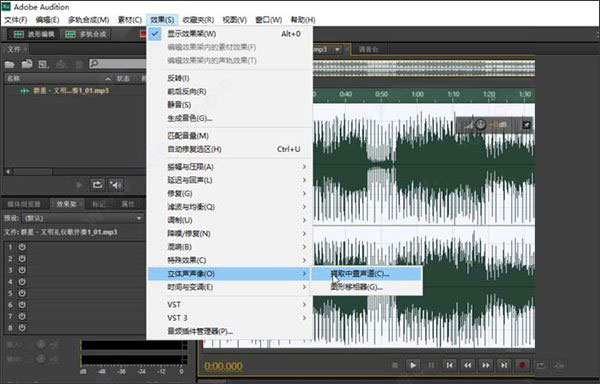Click the 效果(S) menu in menu bar

tap(162, 20)
